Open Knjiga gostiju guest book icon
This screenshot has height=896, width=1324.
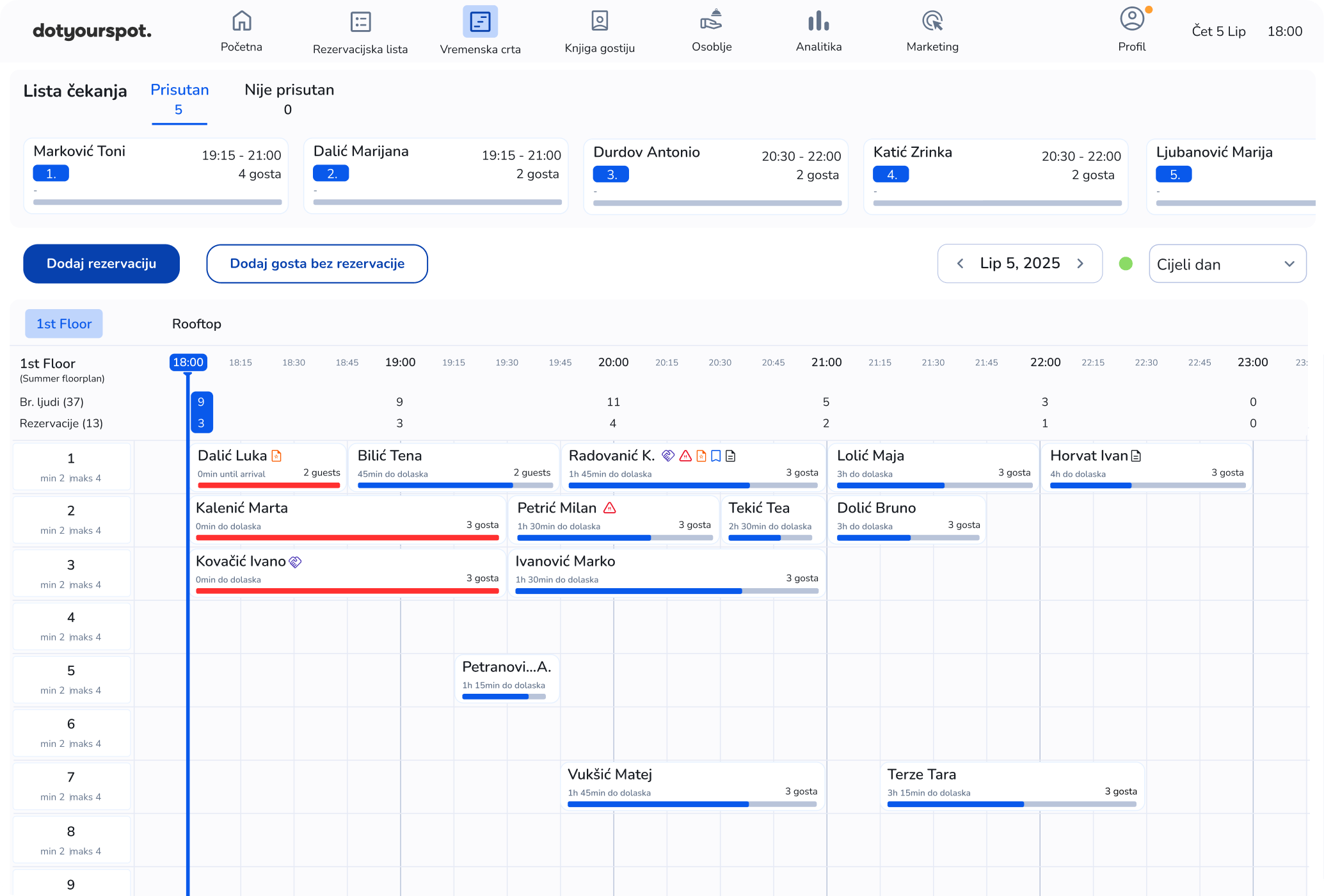pos(599,21)
